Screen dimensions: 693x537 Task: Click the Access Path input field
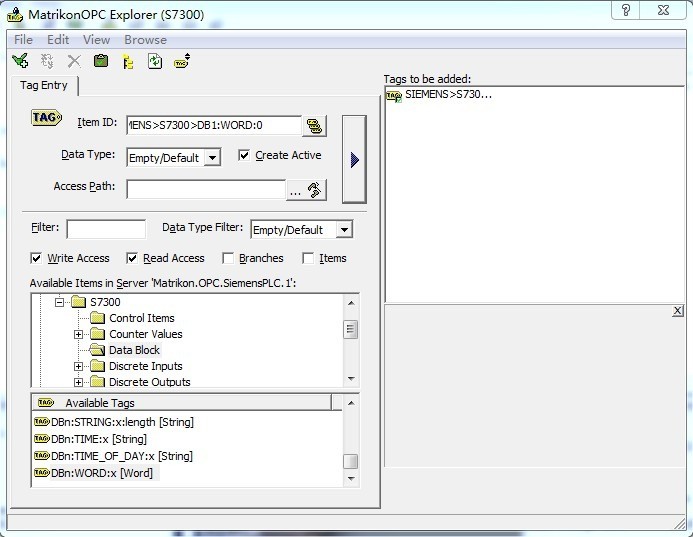pos(206,190)
